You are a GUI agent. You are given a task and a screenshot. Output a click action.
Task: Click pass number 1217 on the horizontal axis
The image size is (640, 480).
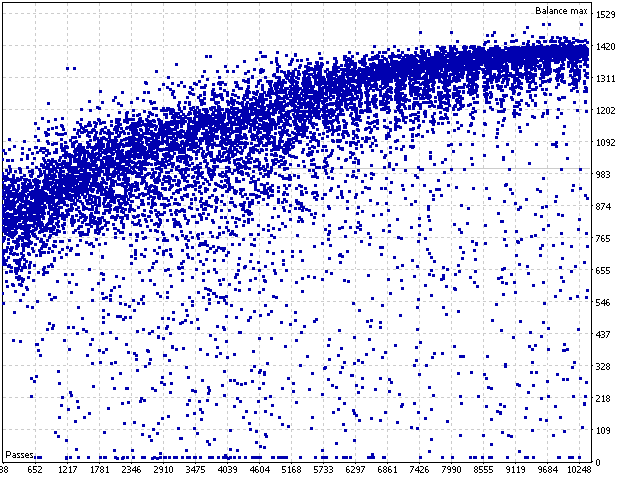[x=67, y=470]
